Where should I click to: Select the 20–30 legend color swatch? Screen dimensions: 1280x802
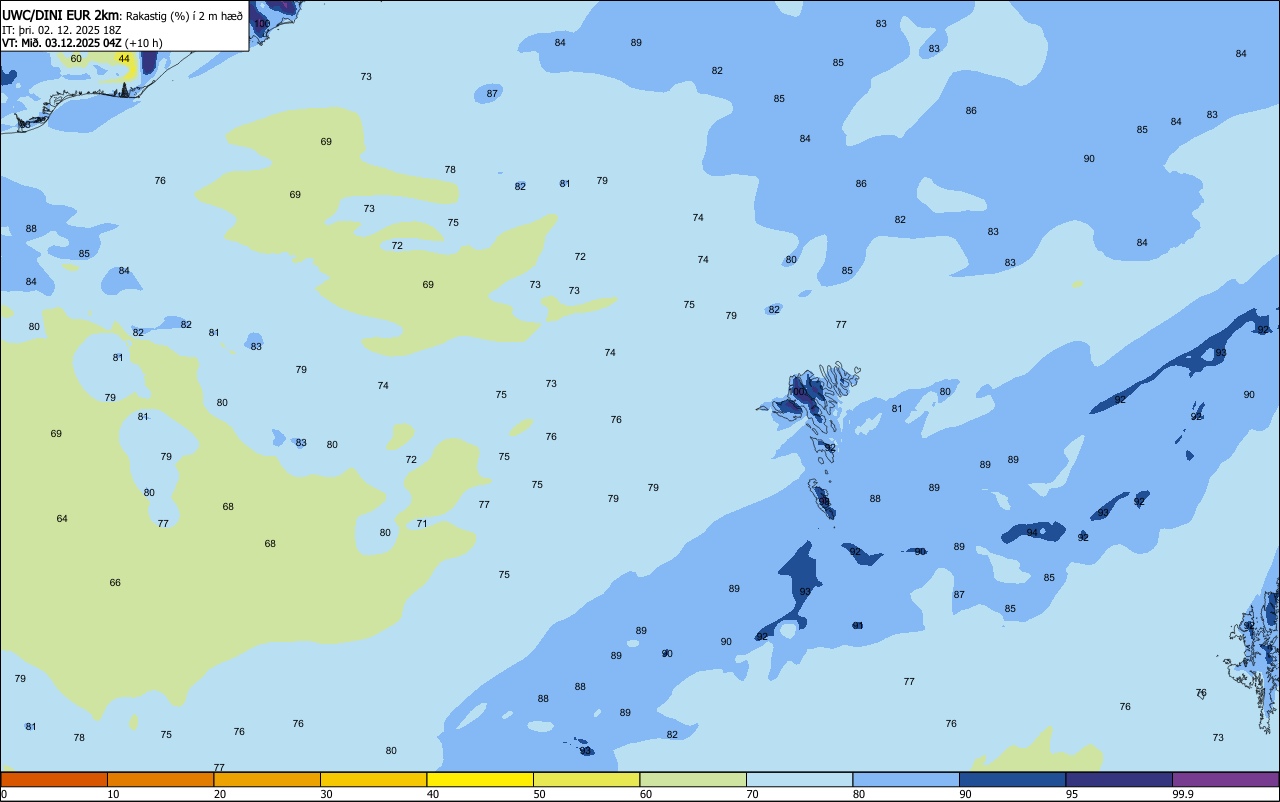(267, 779)
